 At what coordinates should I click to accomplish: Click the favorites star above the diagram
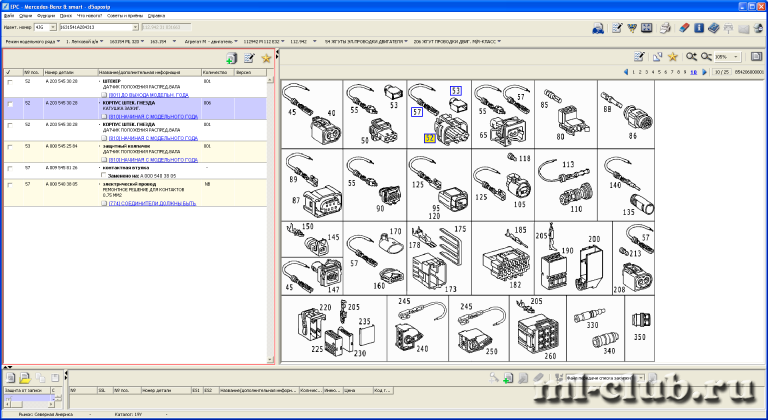pos(673,57)
